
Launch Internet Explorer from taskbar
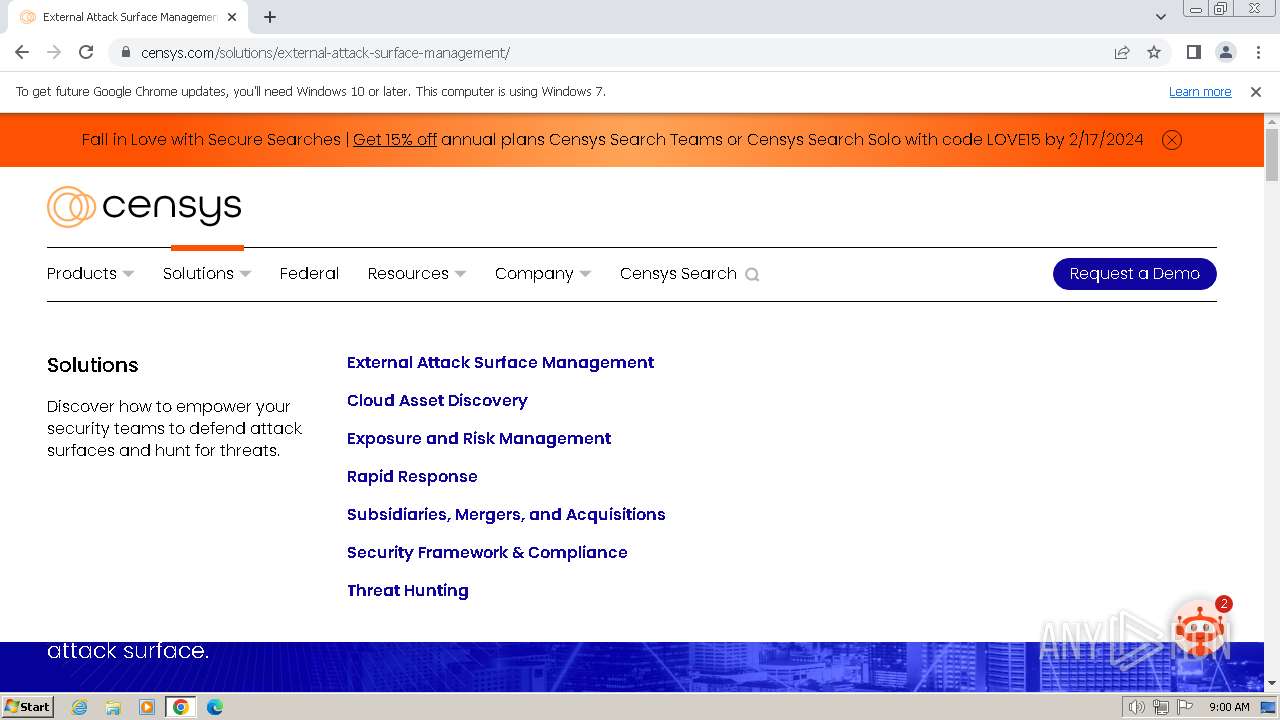pyautogui.click(x=80, y=707)
